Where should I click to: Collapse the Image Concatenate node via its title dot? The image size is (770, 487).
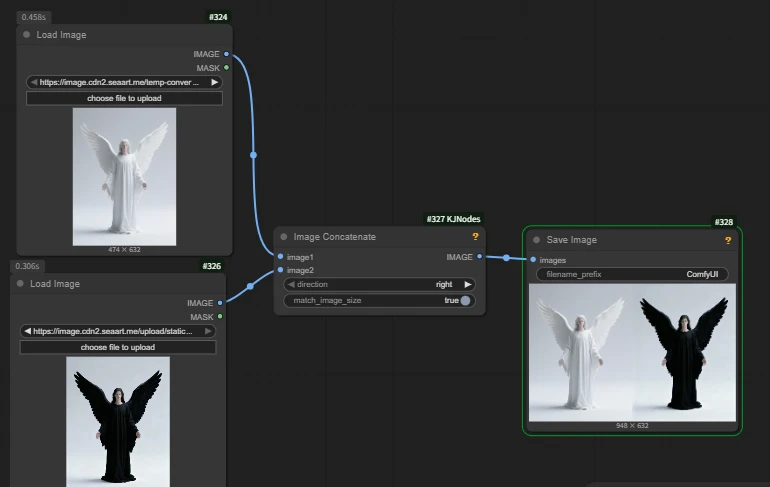click(x=284, y=237)
